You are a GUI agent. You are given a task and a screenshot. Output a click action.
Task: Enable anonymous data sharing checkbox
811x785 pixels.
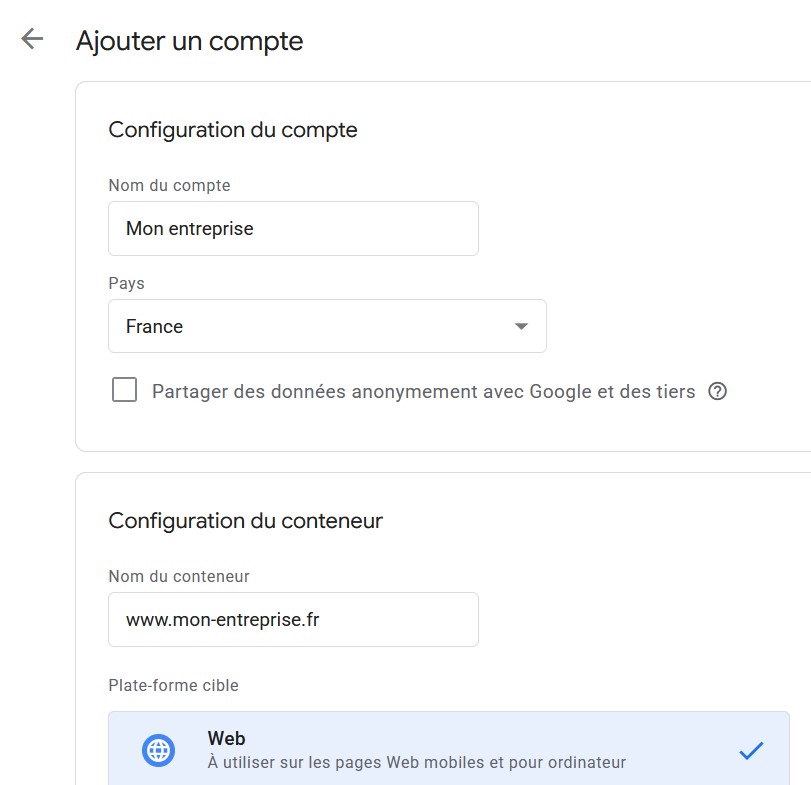pyautogui.click(x=125, y=391)
